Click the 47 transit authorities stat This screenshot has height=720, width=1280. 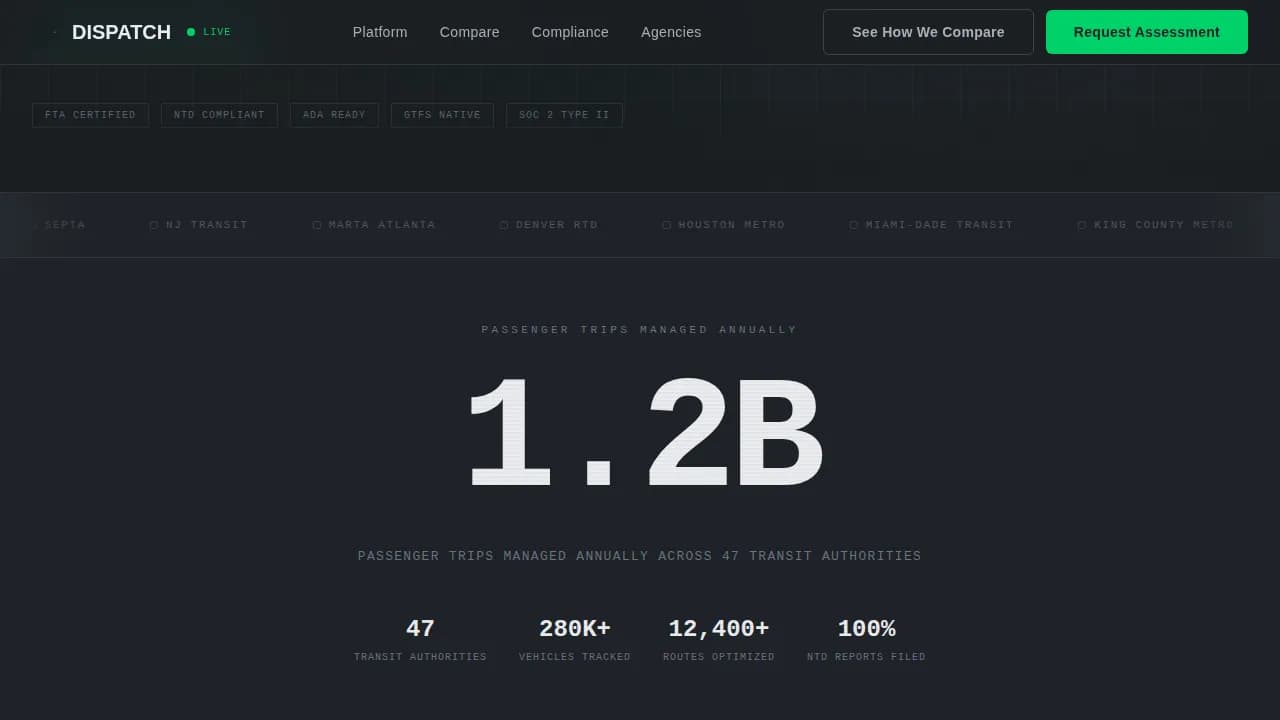click(x=420, y=640)
